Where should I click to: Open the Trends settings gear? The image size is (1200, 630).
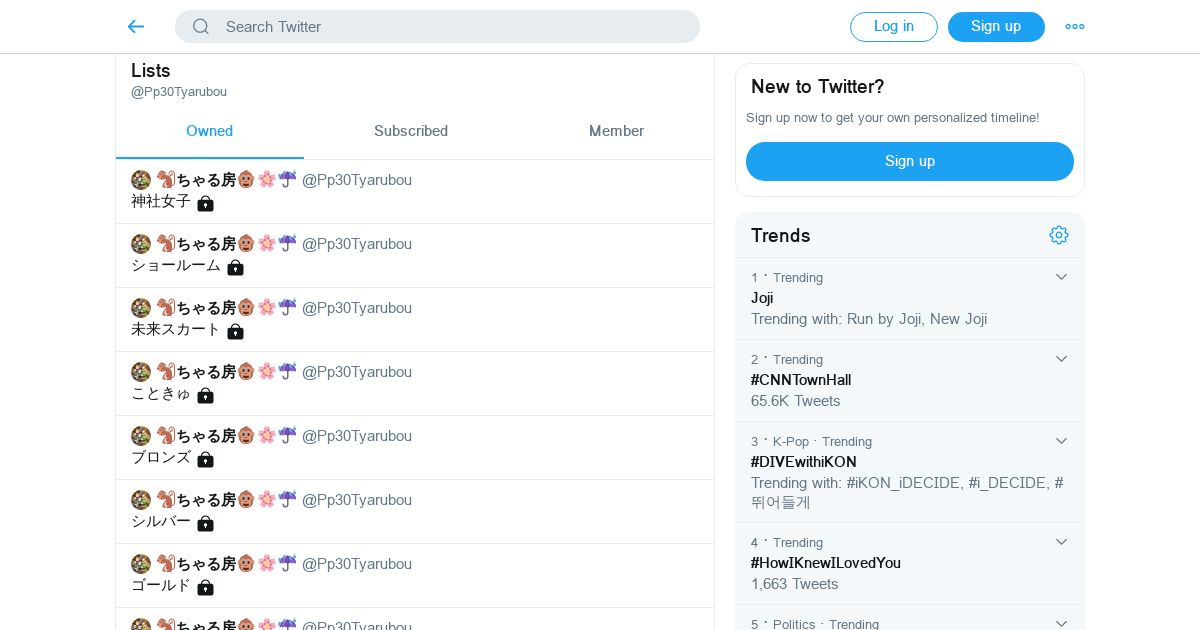tap(1059, 235)
